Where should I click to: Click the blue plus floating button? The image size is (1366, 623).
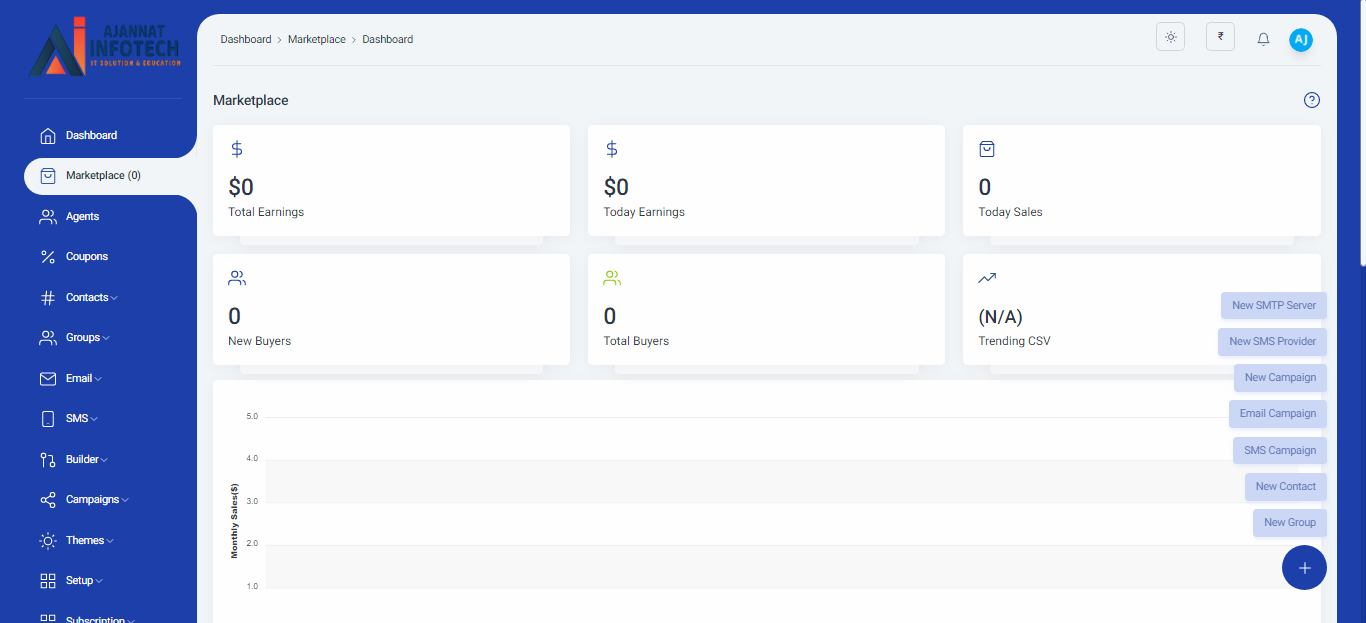[x=1304, y=568]
